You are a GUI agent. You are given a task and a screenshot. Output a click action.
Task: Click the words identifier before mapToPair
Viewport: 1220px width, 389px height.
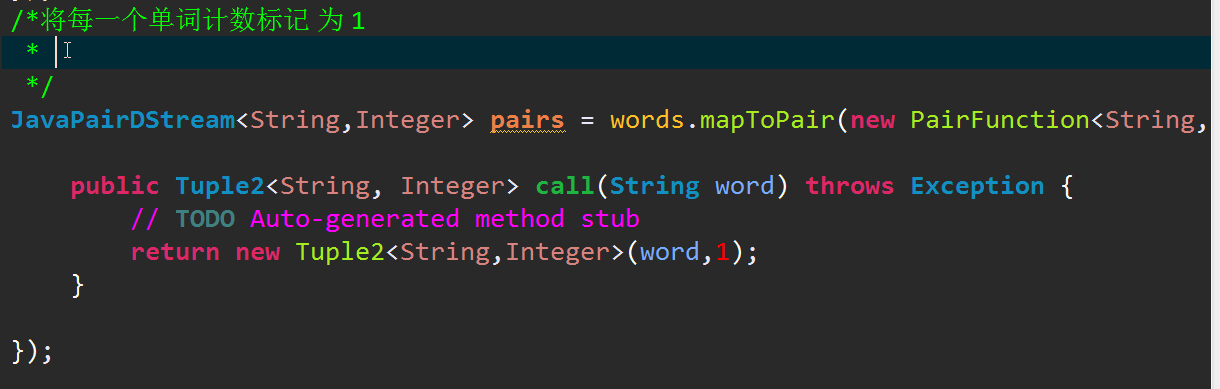coord(647,121)
